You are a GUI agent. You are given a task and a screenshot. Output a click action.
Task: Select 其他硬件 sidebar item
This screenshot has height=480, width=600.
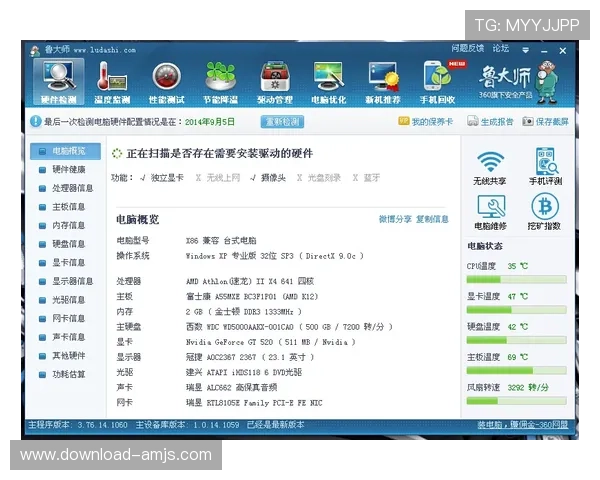click(x=65, y=356)
